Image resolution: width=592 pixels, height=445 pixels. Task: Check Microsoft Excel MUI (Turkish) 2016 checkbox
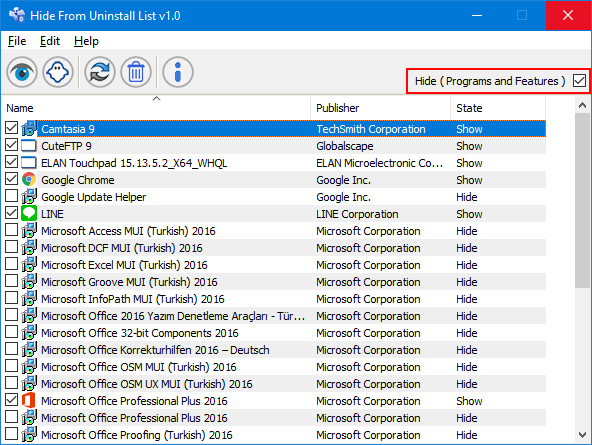coord(11,264)
